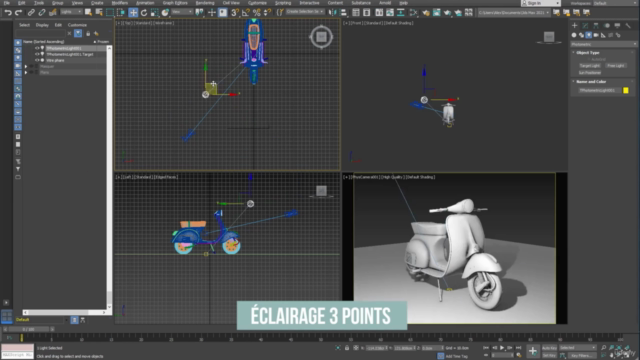640x360 pixels.
Task: Open the Scene Explorer Display menu
Action: [x=42, y=25]
